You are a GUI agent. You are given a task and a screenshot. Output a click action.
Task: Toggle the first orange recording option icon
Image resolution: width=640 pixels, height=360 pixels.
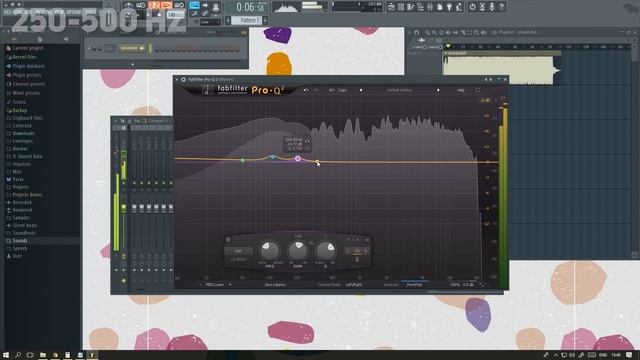154,5
